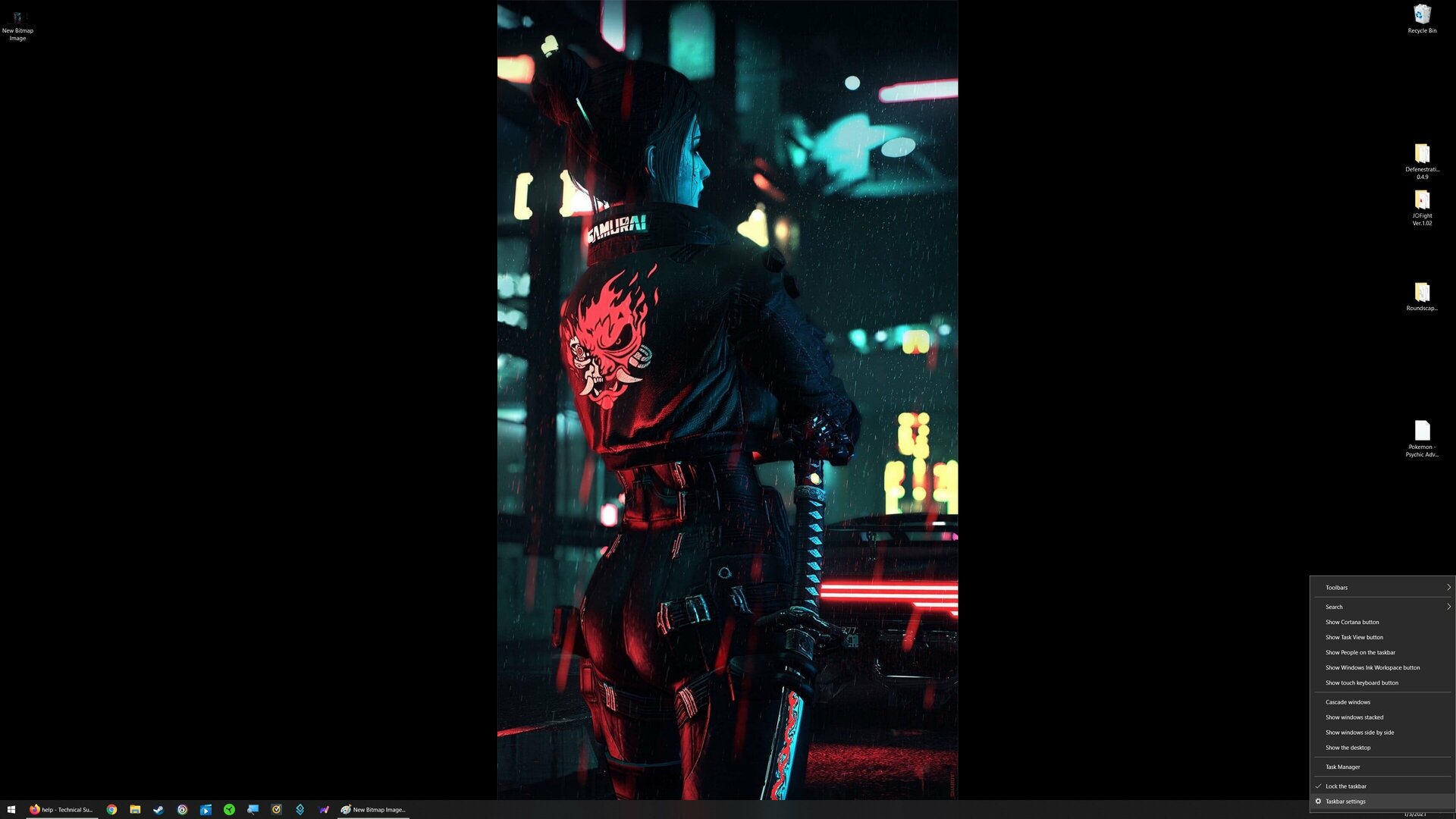Open the Movies & TV taskbar app

[x=206, y=809]
